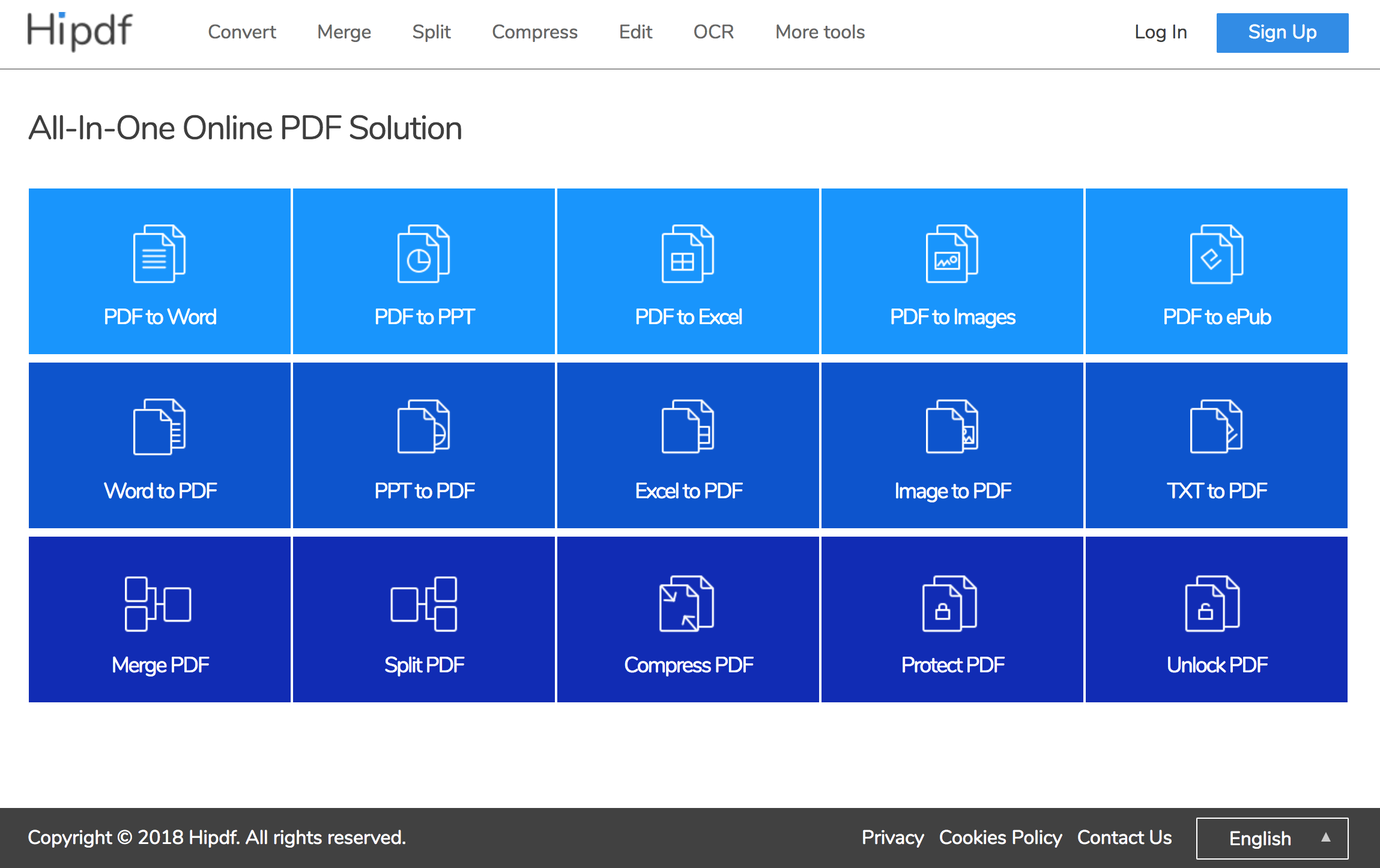Click the Split PDF boxes icon
1380x868 pixels.
423,604
